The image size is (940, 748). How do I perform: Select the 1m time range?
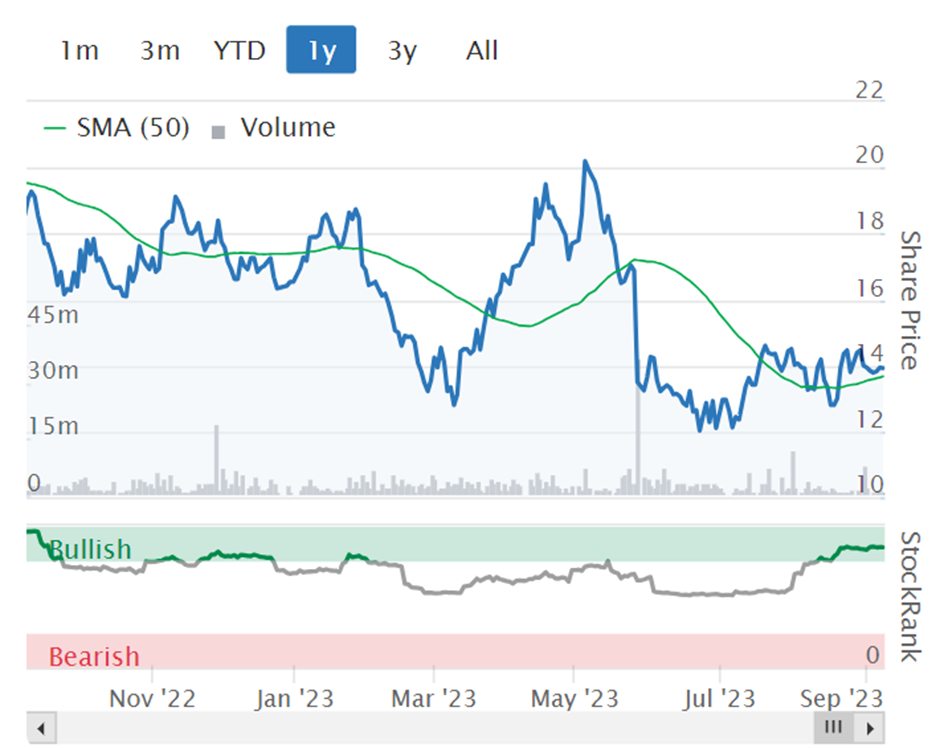pos(80,50)
